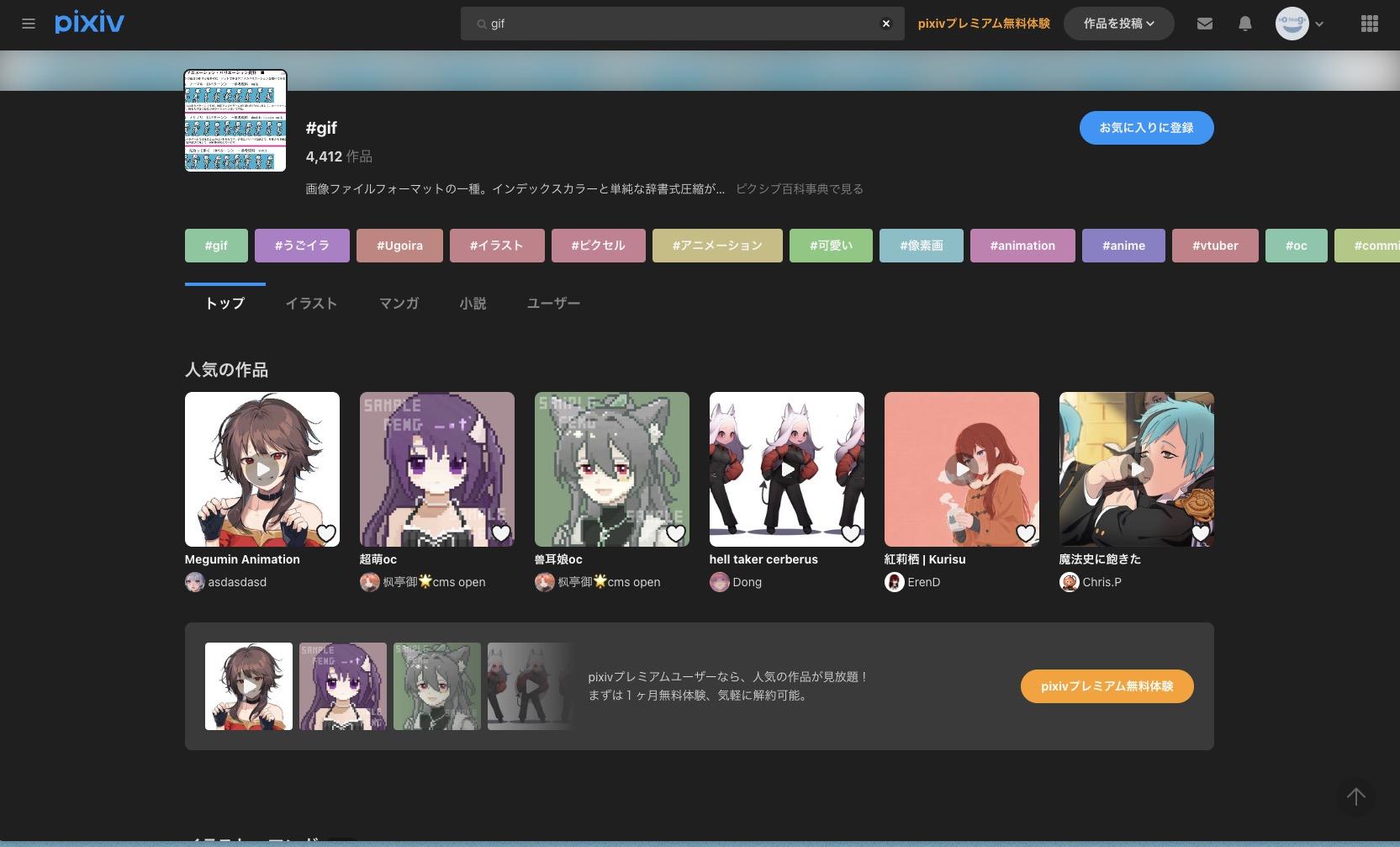The width and height of the screenshot is (1400, 847).
Task: Open the user profile avatar
Action: coord(1292,24)
